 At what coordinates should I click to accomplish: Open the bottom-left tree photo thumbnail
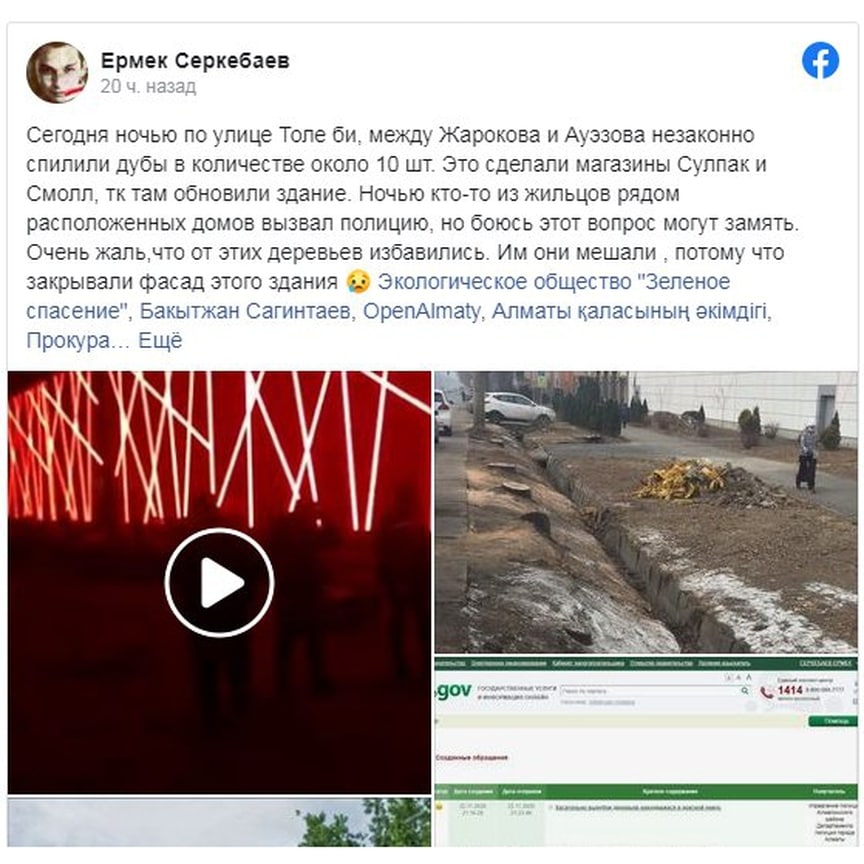pyautogui.click(x=219, y=822)
